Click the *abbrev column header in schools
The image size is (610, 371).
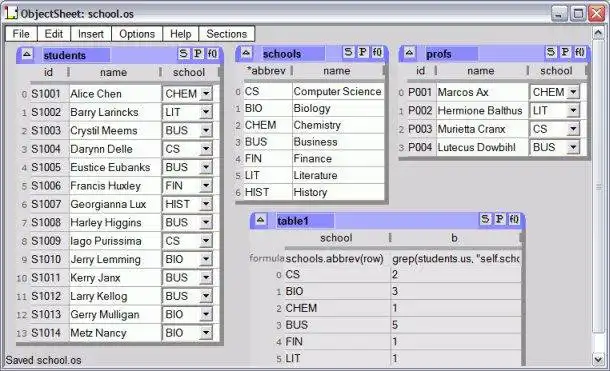tap(267, 71)
